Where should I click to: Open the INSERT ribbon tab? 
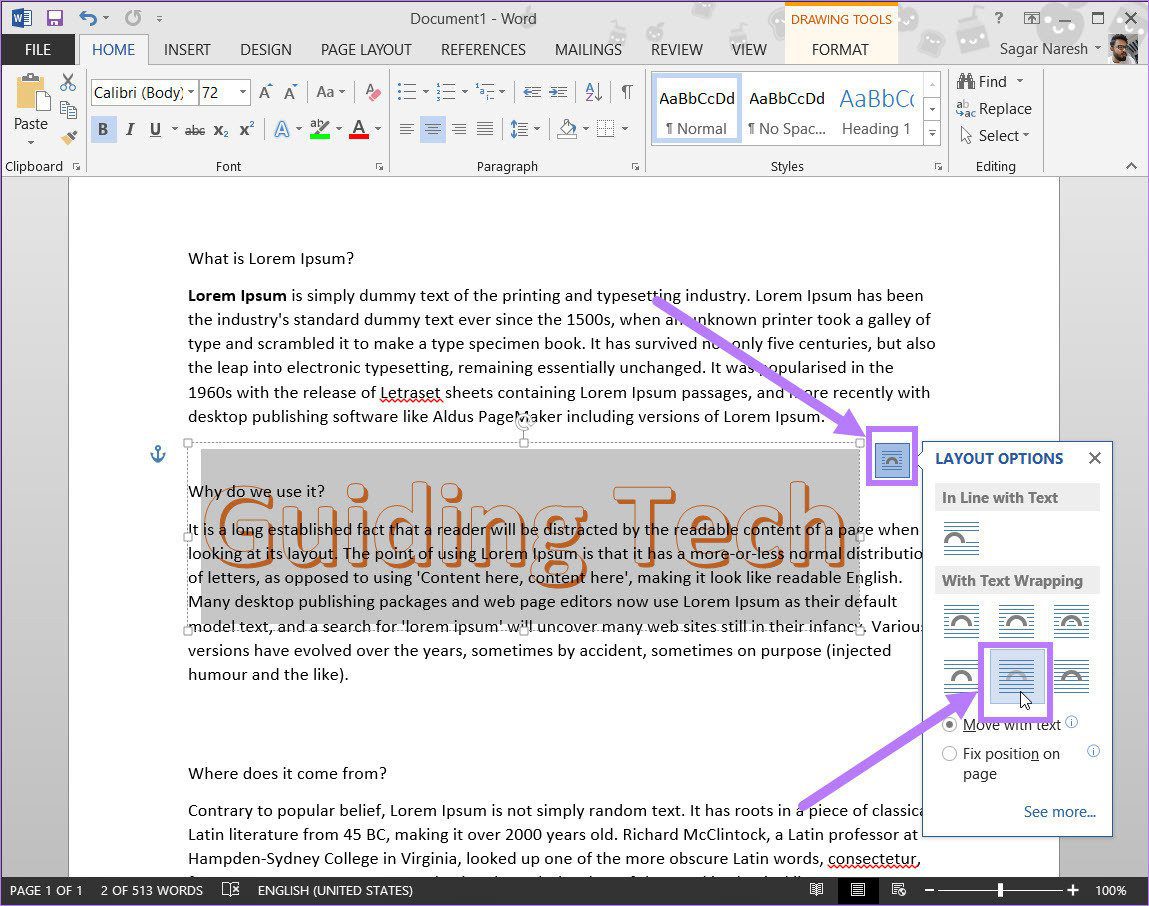[x=187, y=50]
